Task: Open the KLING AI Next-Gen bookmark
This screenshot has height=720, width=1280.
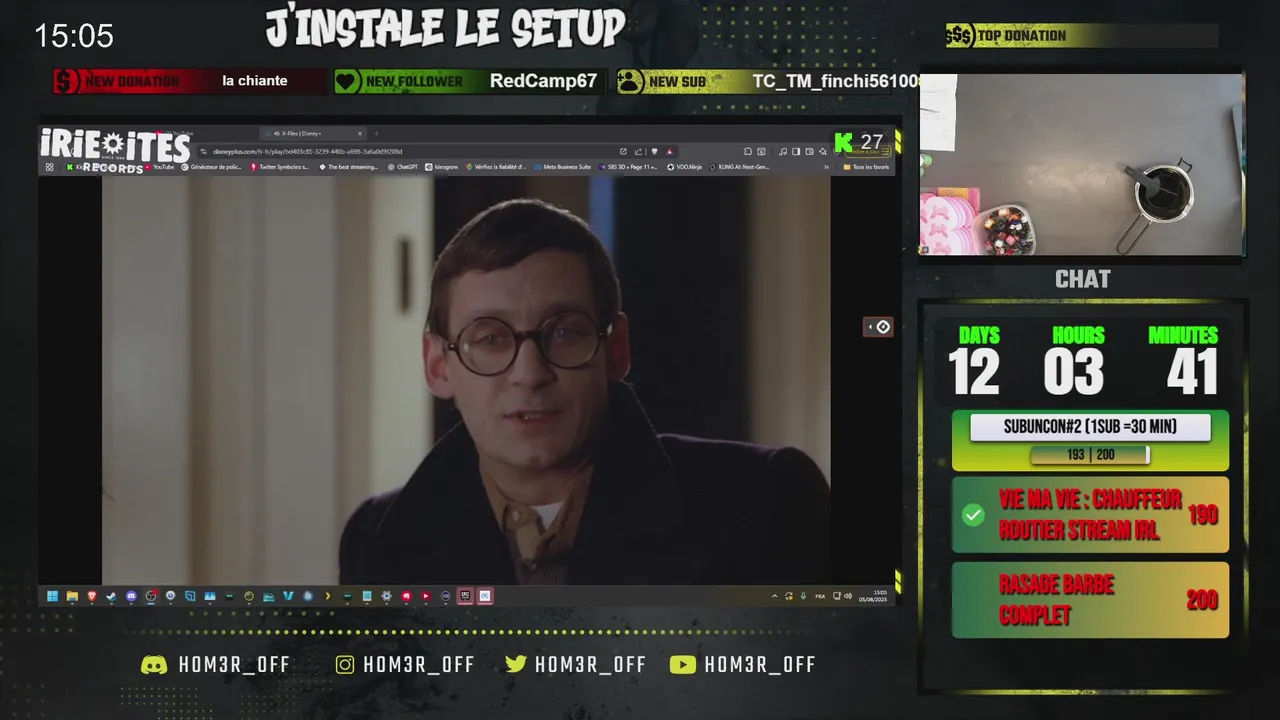Action: (739, 167)
